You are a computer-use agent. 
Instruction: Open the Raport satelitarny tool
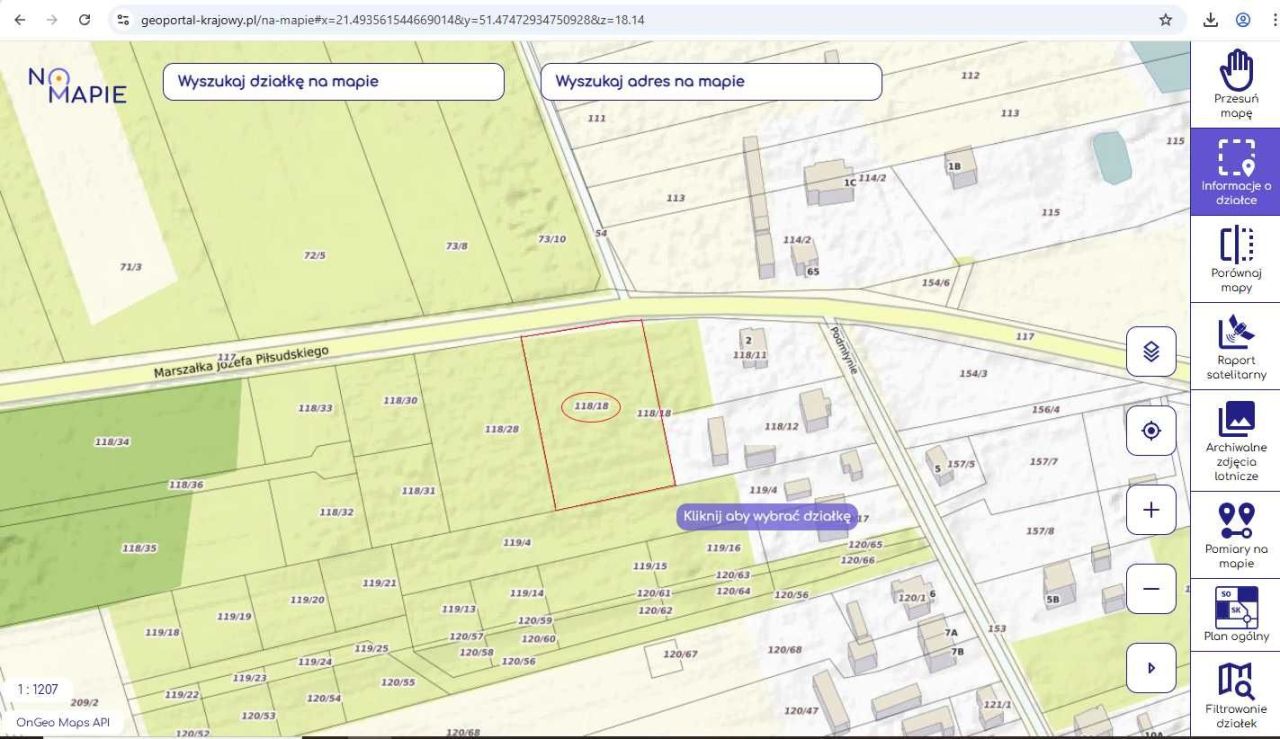[1236, 346]
